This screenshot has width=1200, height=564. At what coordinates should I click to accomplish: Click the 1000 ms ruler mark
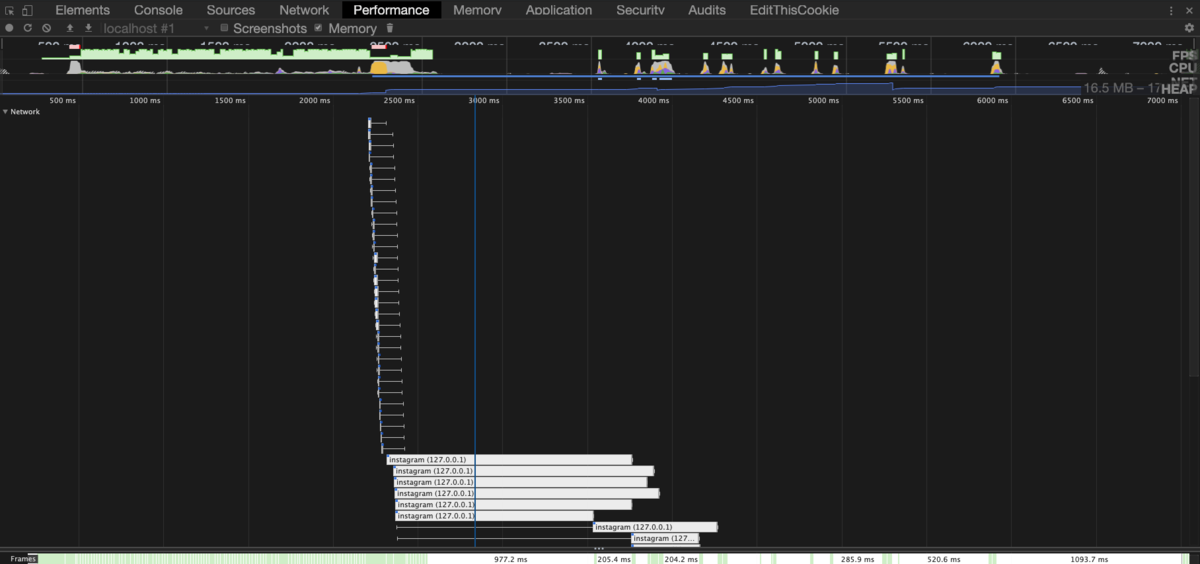145,101
